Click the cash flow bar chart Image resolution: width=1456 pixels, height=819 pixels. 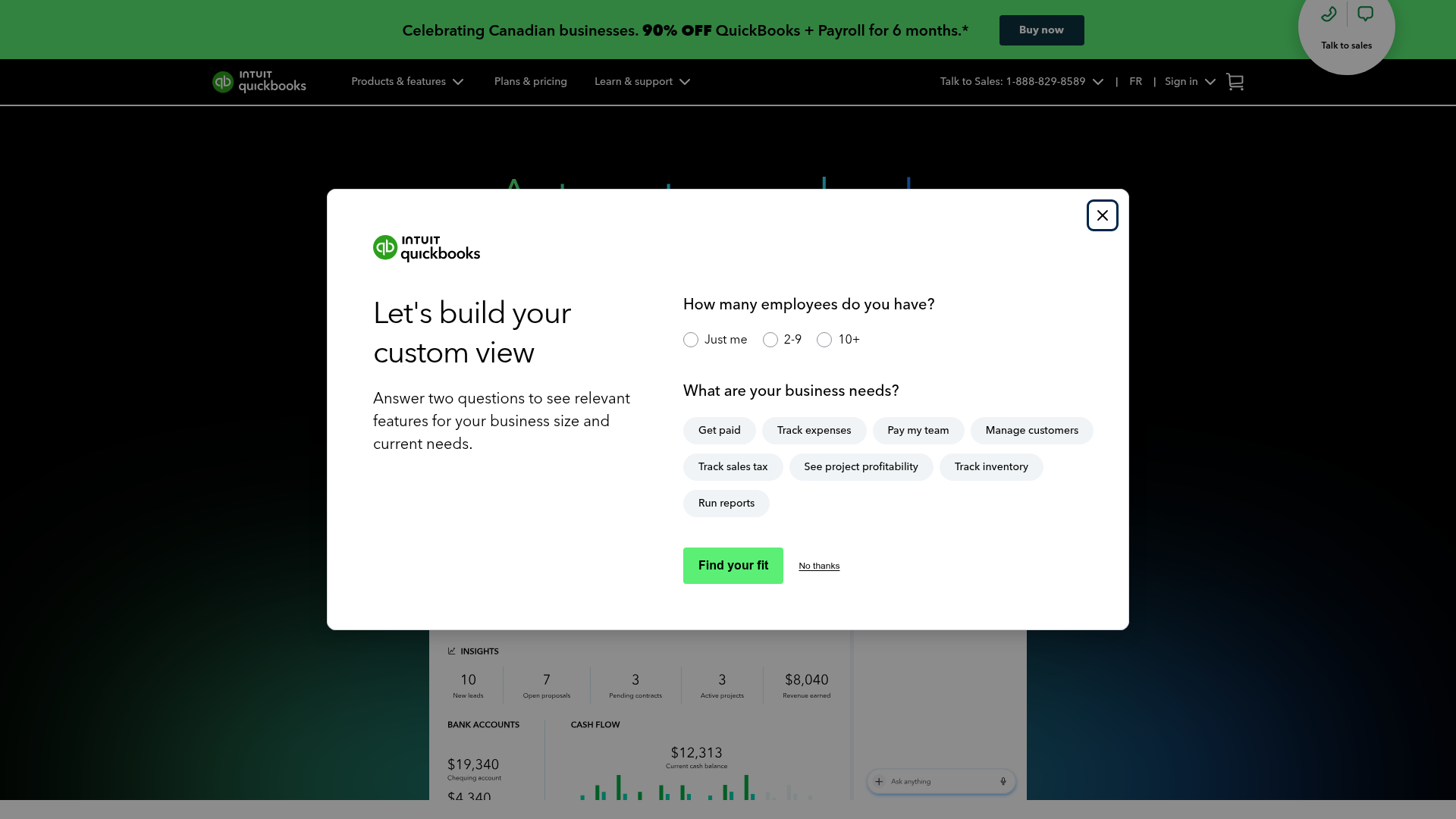[696, 787]
